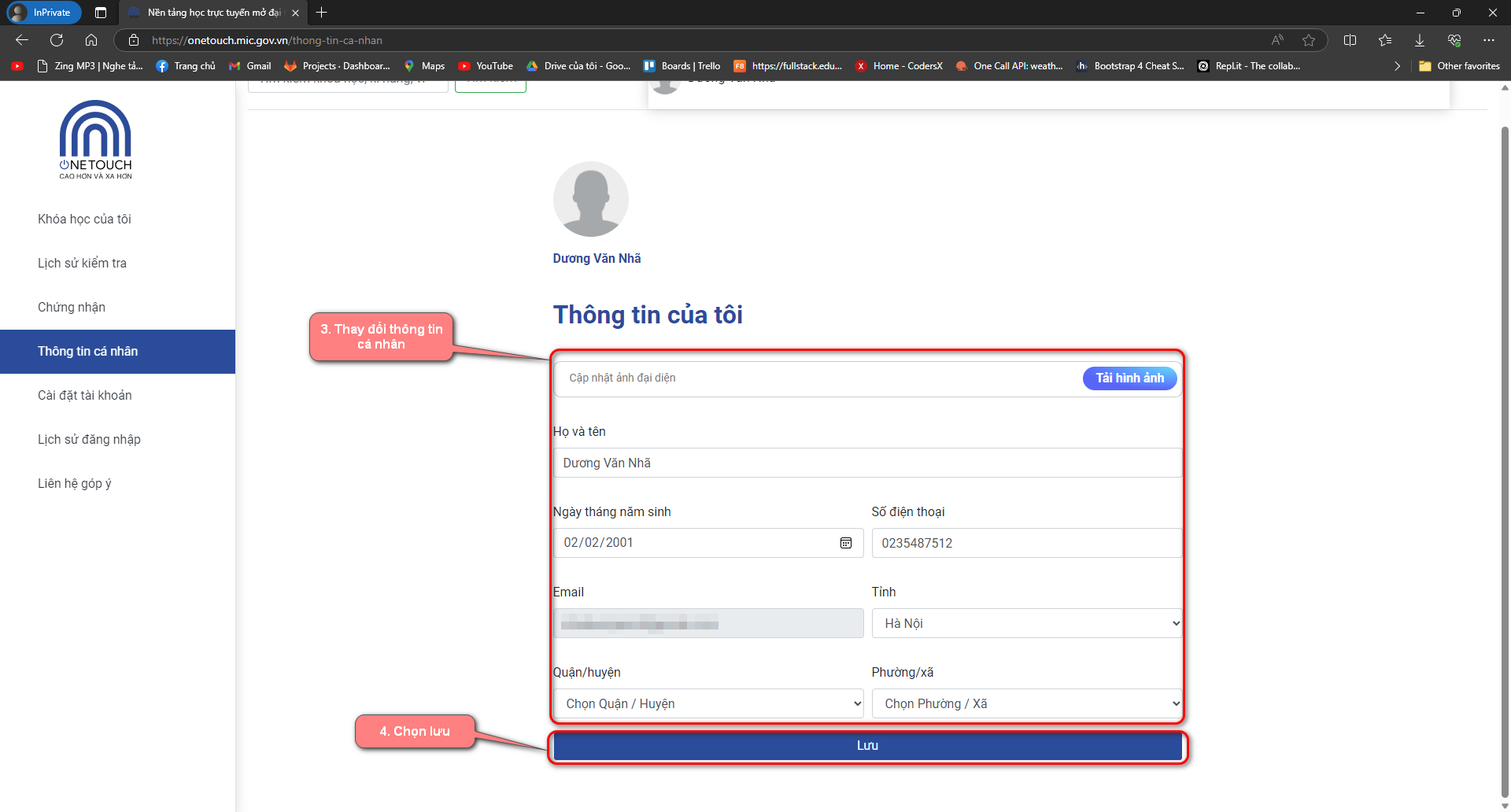1511x812 pixels.
Task: Click the Lưu save button
Action: (867, 746)
